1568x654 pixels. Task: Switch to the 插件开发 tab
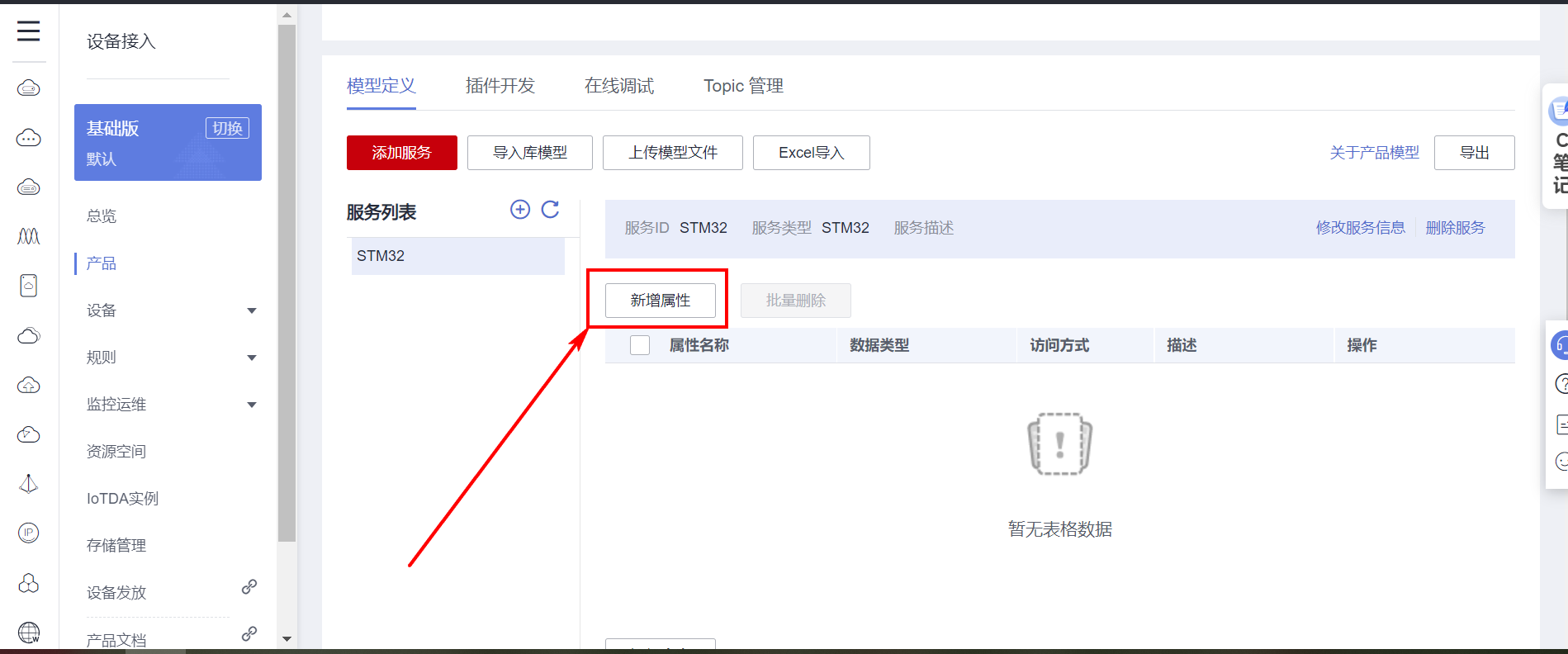500,86
